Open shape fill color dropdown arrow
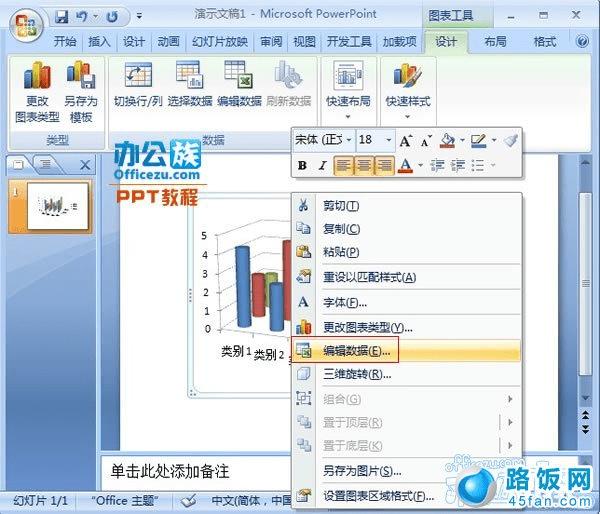Image resolution: width=600 pixels, height=514 pixels. tap(462, 140)
